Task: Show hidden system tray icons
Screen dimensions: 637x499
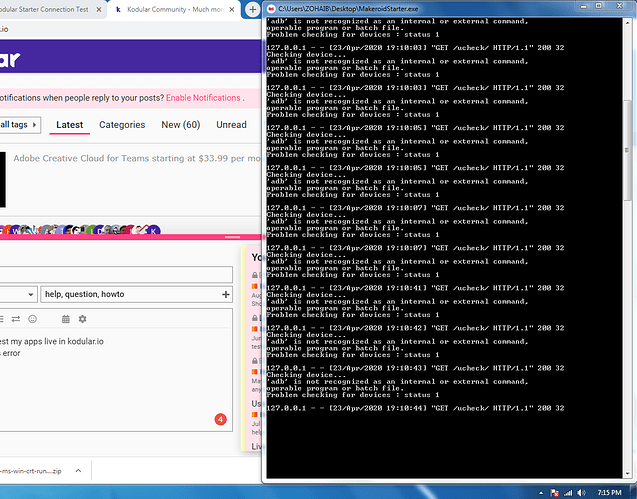Action: [541, 493]
